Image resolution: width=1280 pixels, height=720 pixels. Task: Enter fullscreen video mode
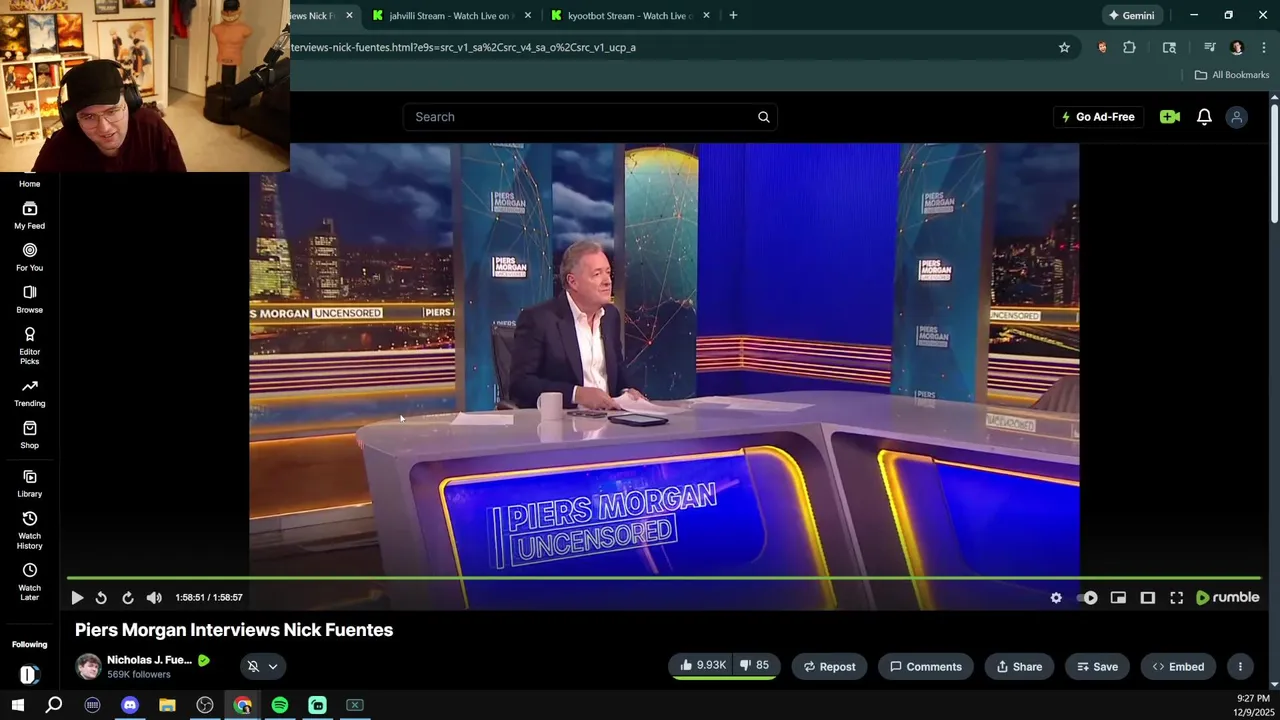1177,598
